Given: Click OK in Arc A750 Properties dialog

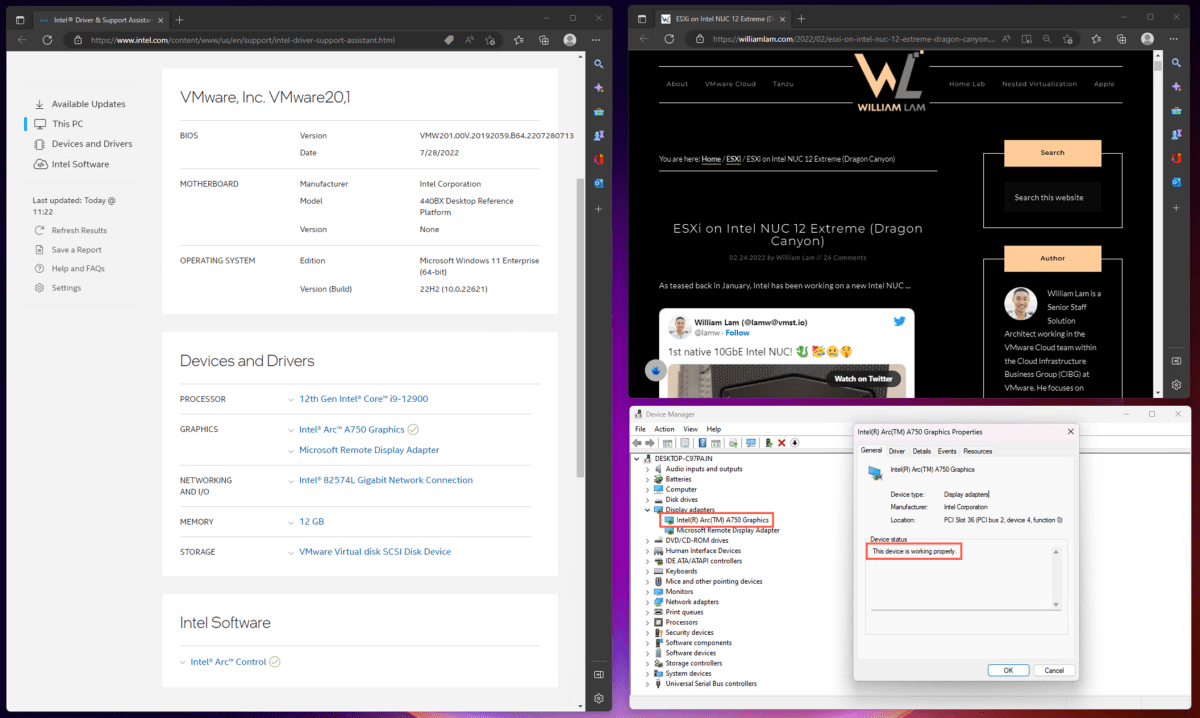Looking at the screenshot, I should coord(1008,670).
